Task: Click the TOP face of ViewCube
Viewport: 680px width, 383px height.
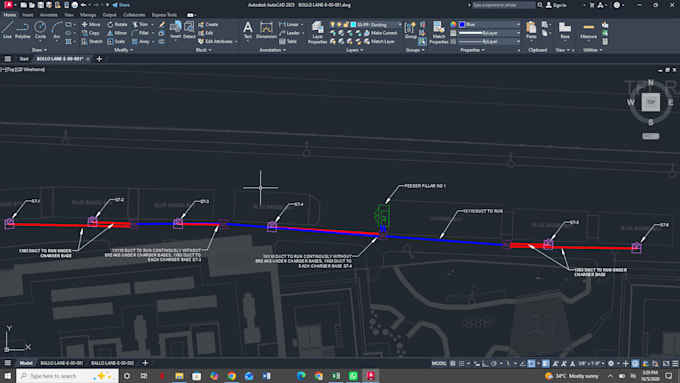Action: (x=651, y=102)
